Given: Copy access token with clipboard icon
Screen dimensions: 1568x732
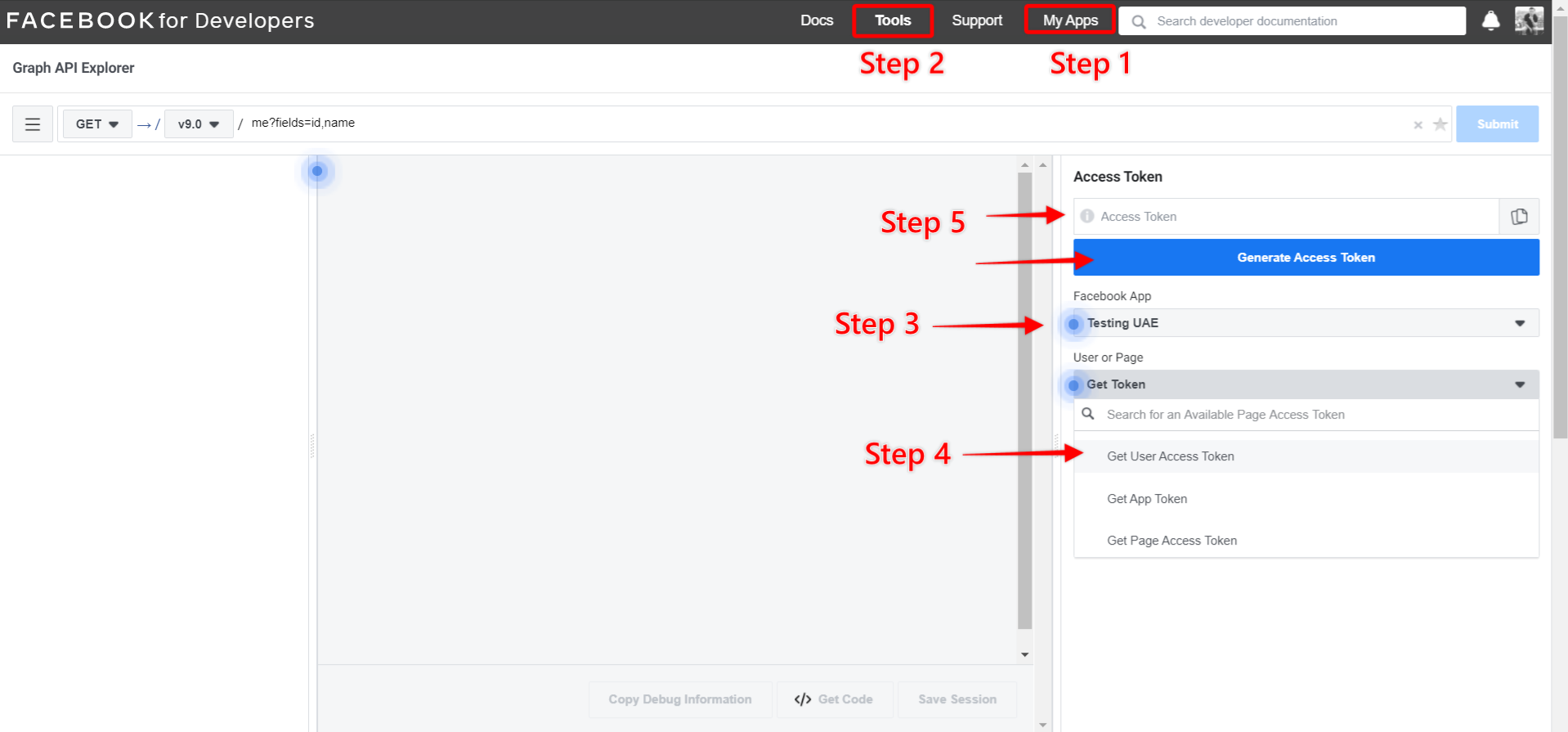Looking at the screenshot, I should pos(1519,217).
